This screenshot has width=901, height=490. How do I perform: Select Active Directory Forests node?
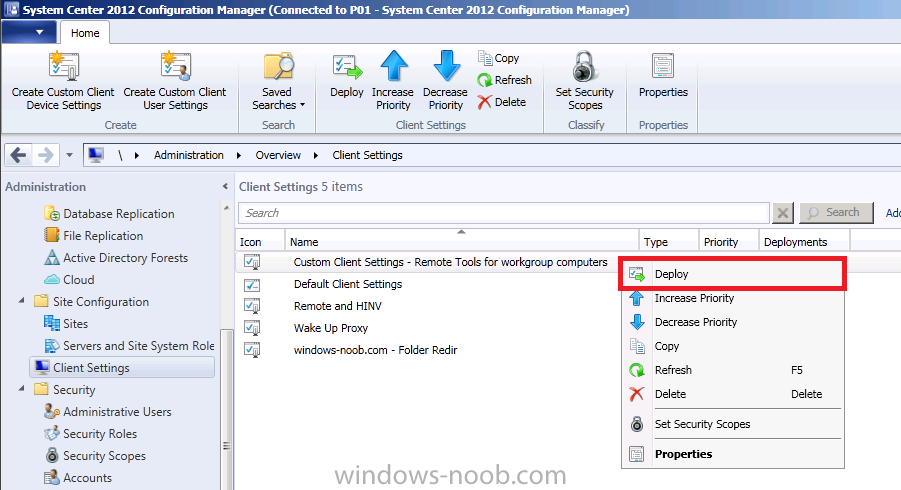tap(116, 258)
